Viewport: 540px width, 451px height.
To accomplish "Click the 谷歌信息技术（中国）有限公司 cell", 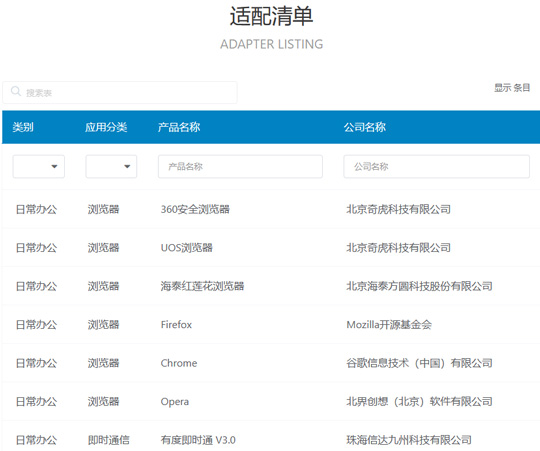I will [x=419, y=363].
